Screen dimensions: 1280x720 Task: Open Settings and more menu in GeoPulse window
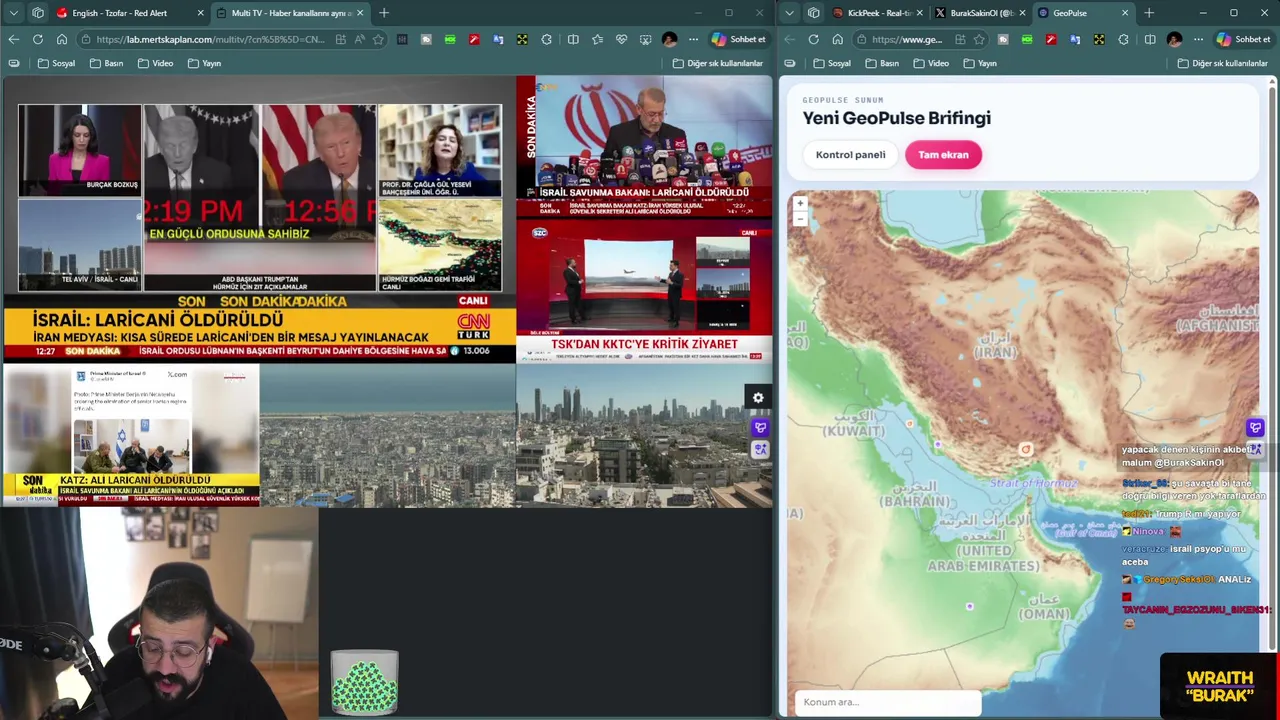(x=1198, y=39)
